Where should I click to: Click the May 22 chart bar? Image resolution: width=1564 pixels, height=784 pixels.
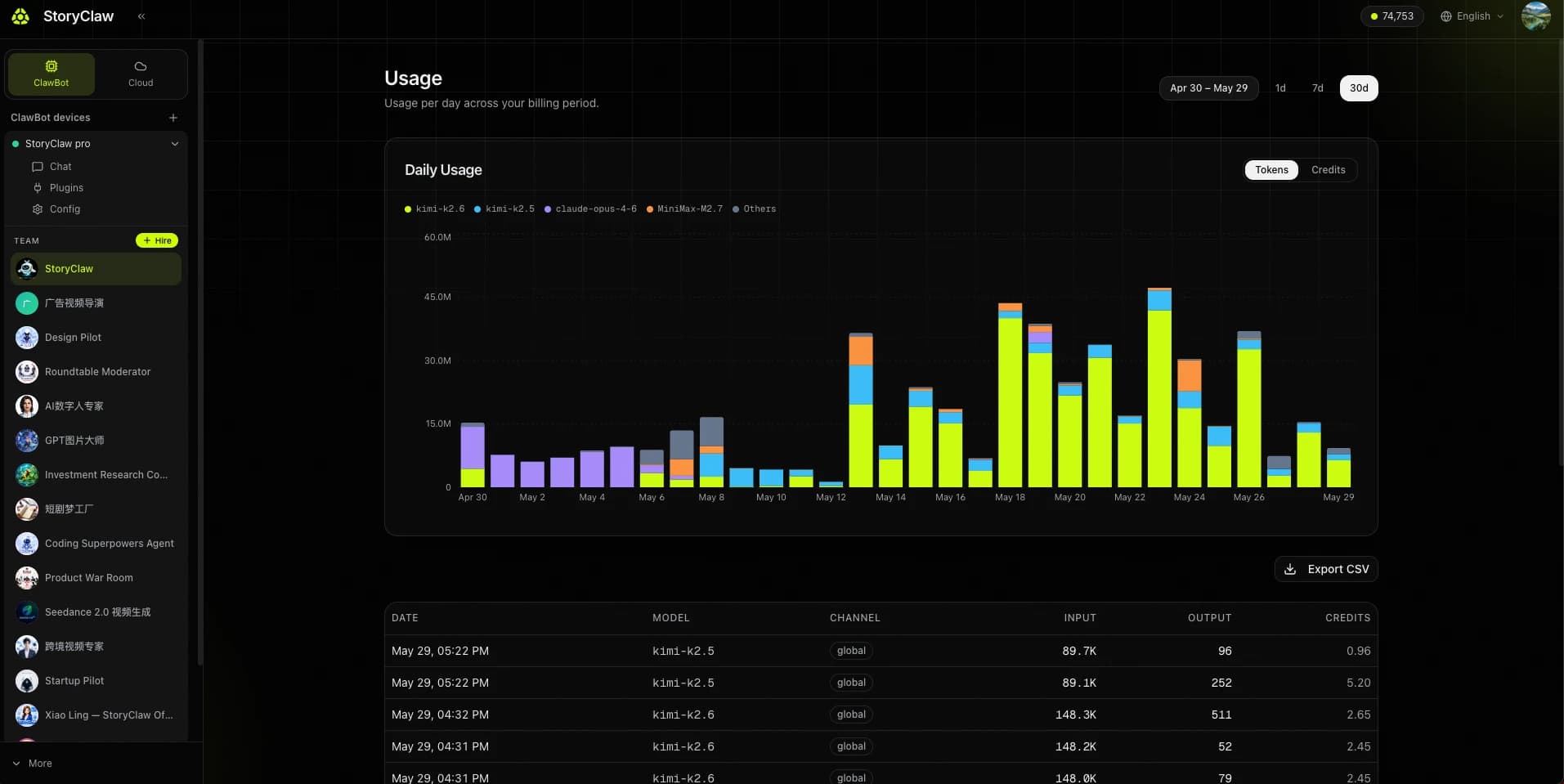coord(1129,451)
